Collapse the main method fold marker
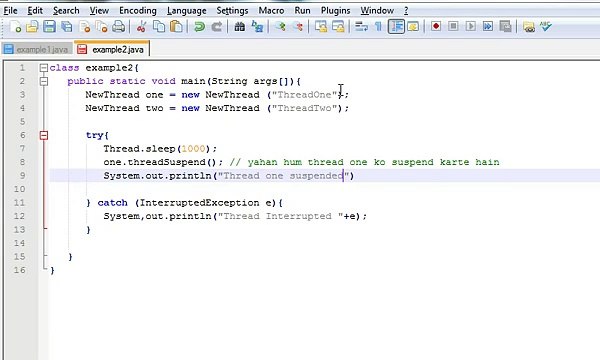600x360 pixels. pos(44,81)
